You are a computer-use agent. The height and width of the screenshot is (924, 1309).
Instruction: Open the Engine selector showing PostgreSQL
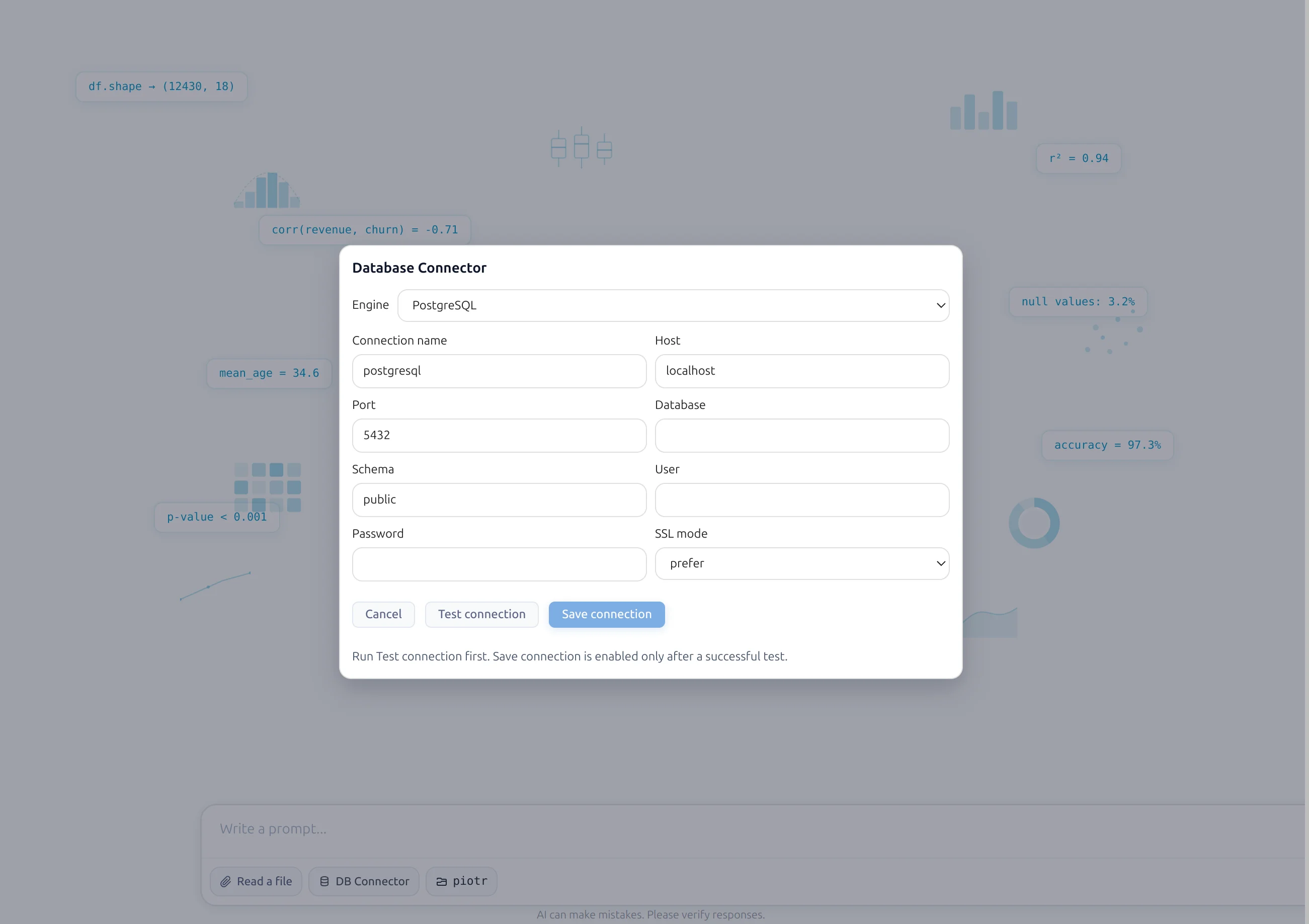pyautogui.click(x=673, y=305)
